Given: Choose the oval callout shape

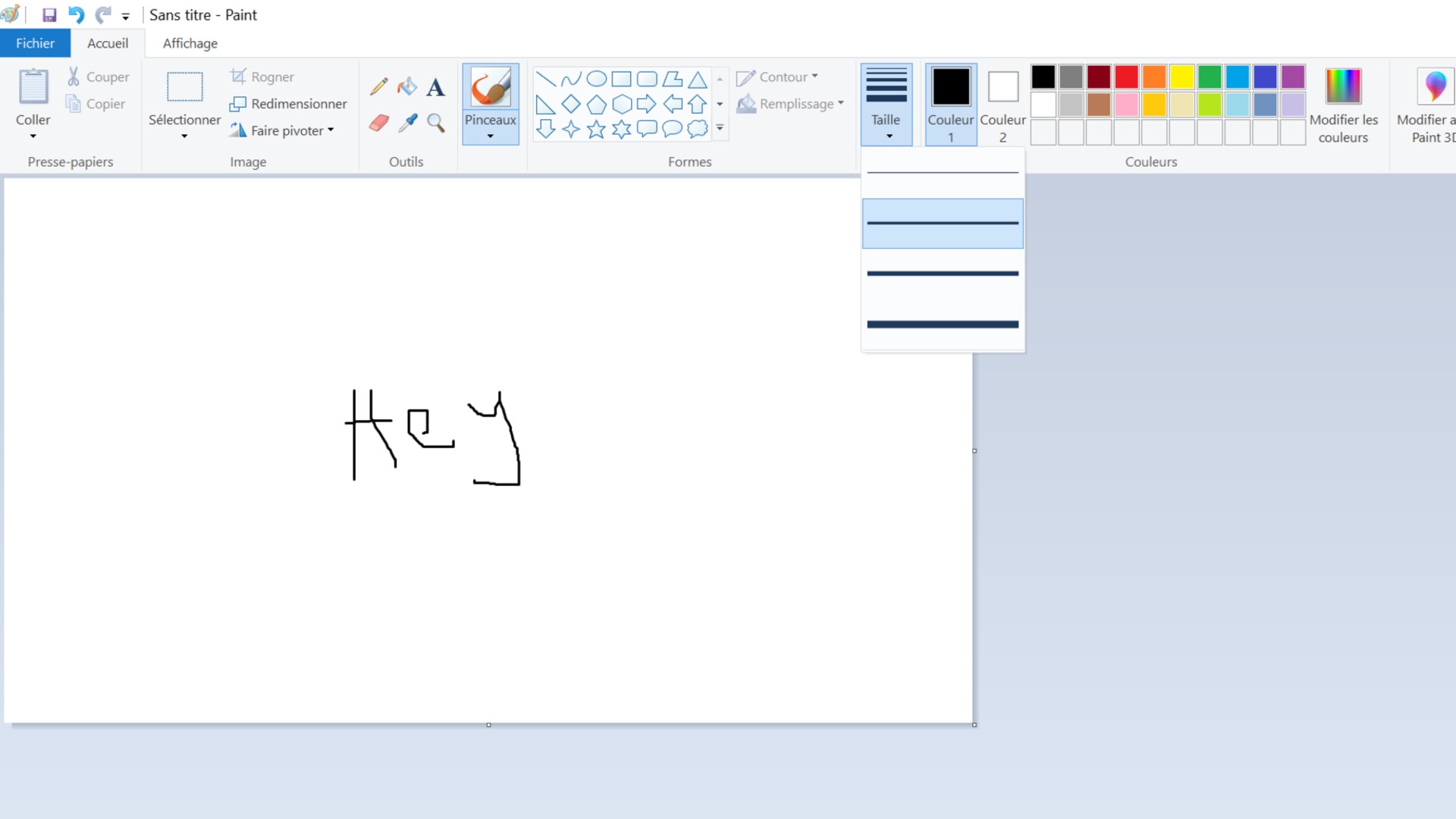Looking at the screenshot, I should tap(673, 129).
